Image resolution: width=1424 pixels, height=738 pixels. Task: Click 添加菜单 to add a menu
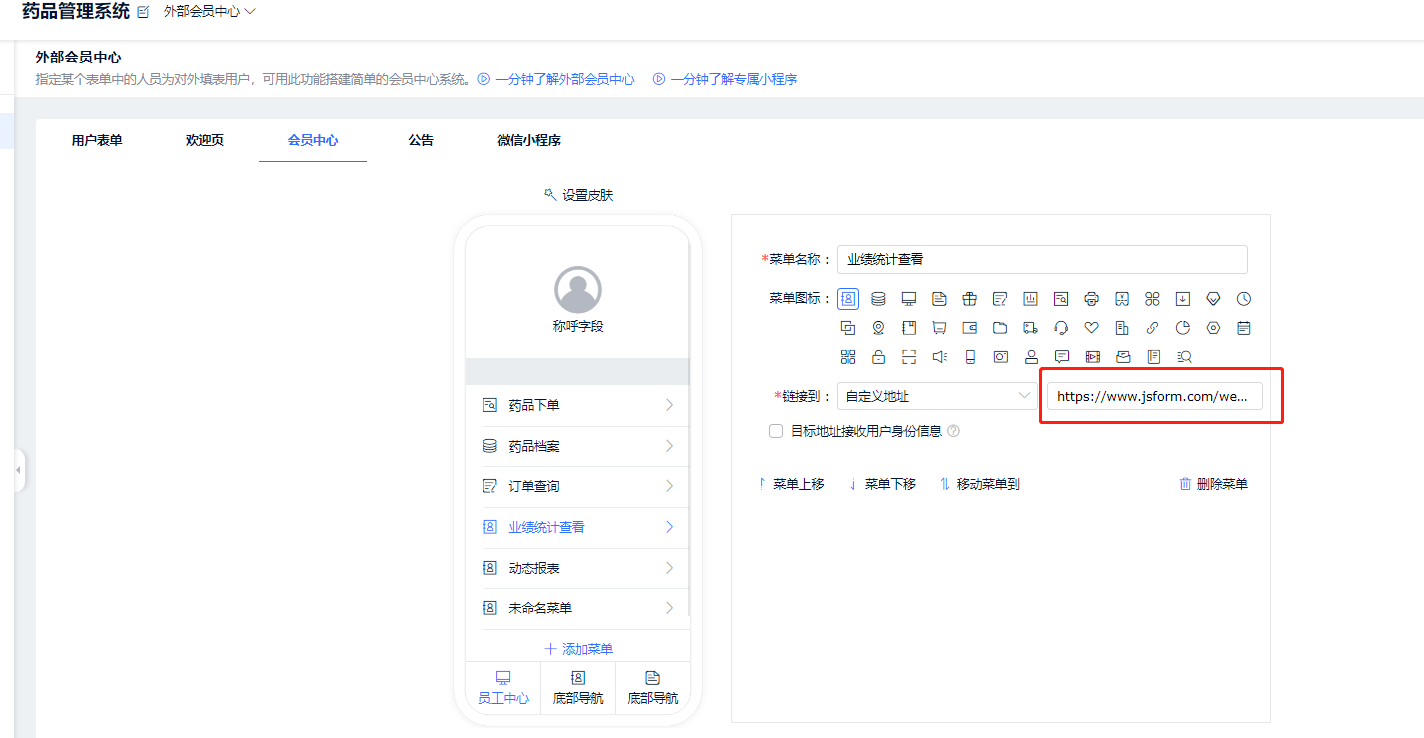[x=578, y=649]
